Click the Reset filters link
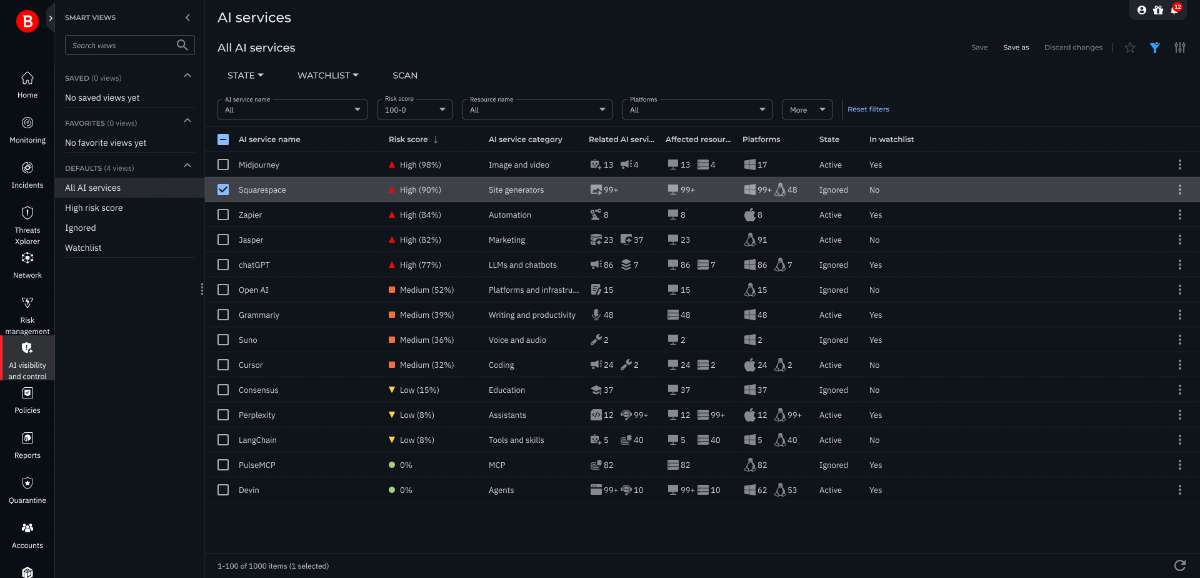The height and width of the screenshot is (578, 1200). point(868,109)
